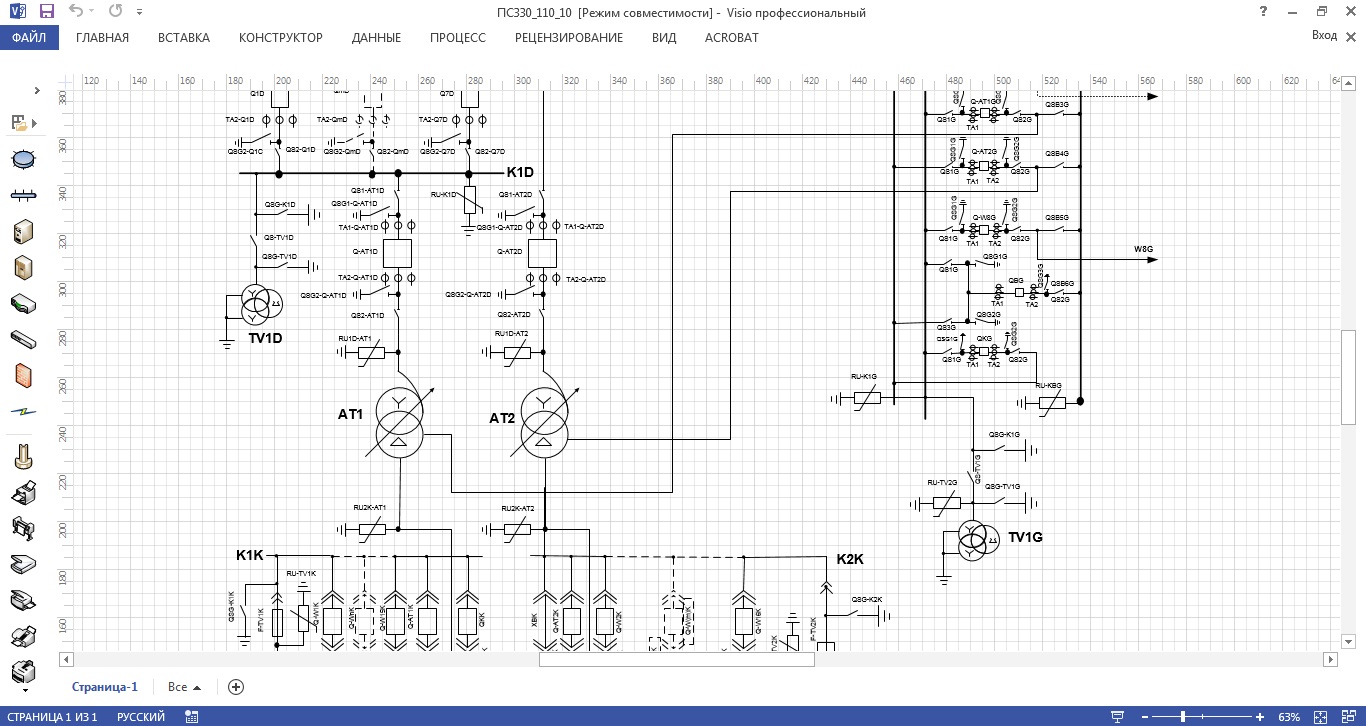
Task: Select the green network card shape
Action: point(24,303)
